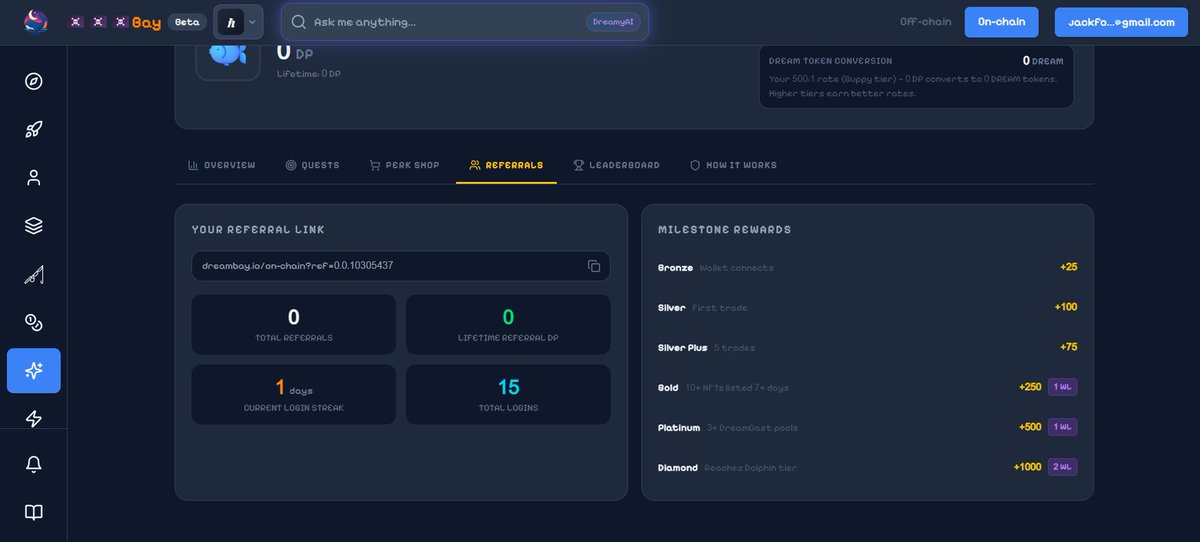Click the 'Your Referral Link' heading
Viewport: 1200px width, 542px height.
(258, 230)
